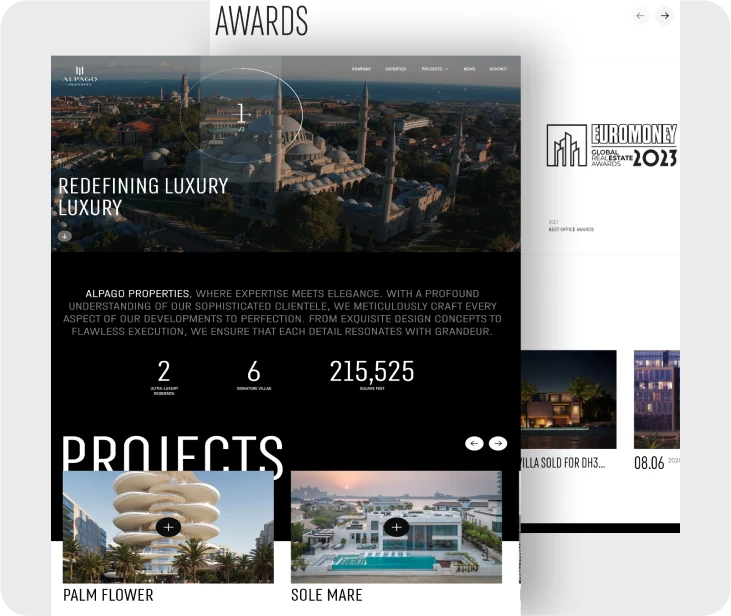Go to next award using right arrow
The height and width of the screenshot is (616, 731).
664,16
